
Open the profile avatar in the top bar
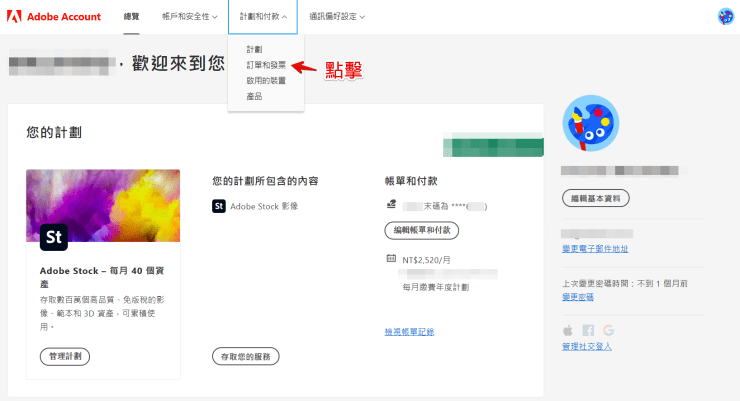coord(725,17)
